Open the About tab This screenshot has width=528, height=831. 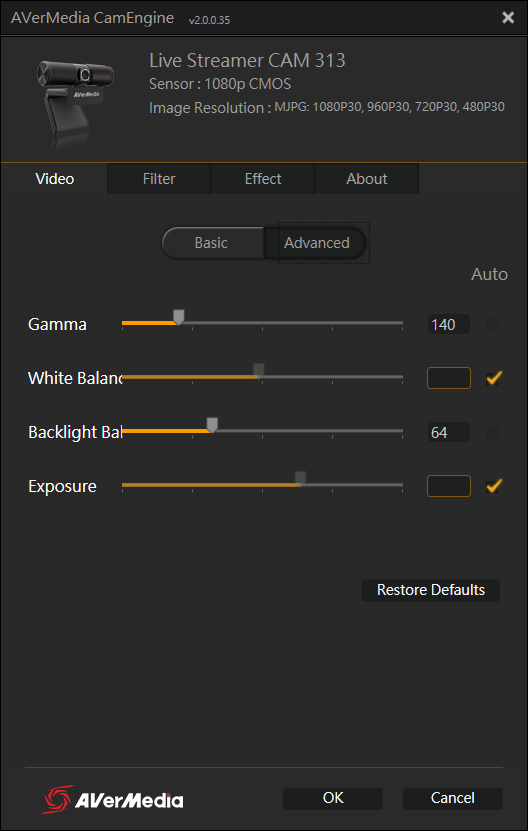click(x=367, y=179)
